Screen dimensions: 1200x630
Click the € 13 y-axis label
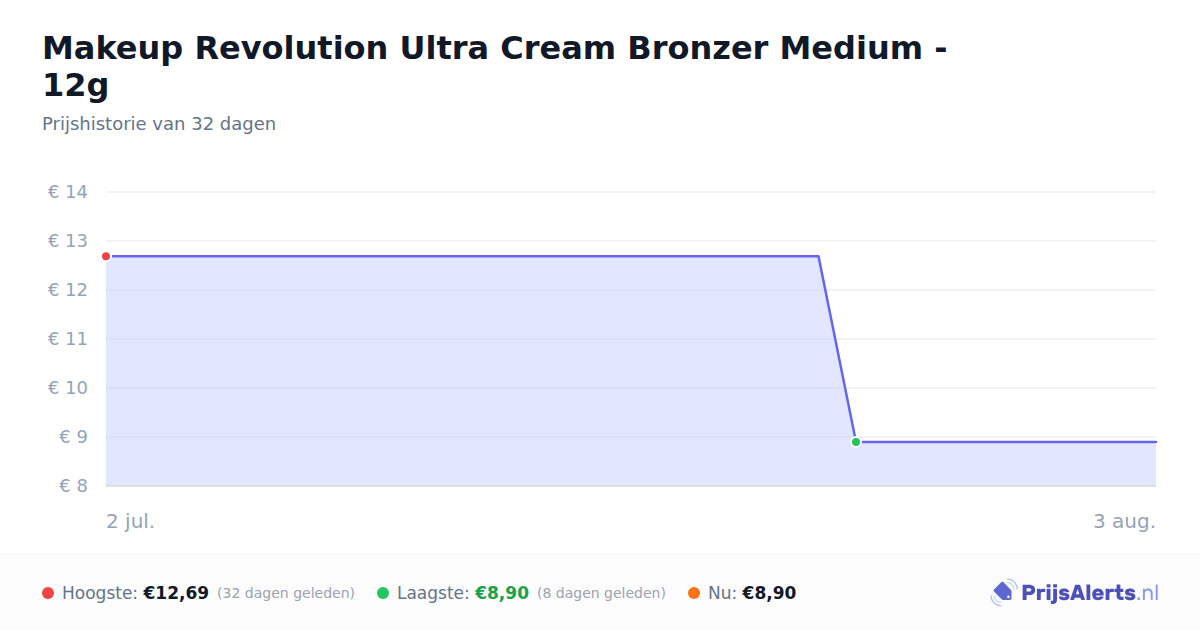(x=68, y=241)
